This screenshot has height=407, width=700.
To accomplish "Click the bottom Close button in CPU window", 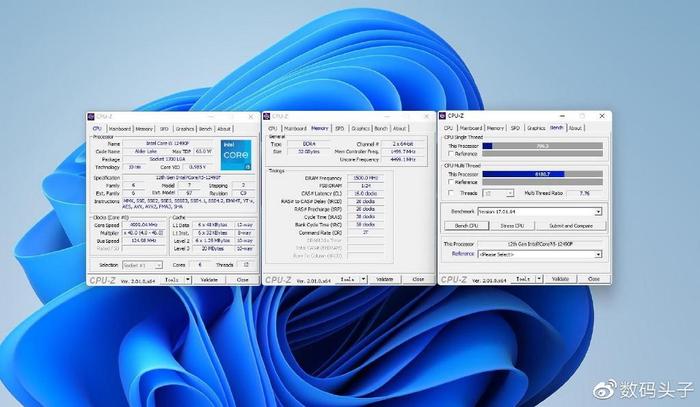I will pos(242,280).
